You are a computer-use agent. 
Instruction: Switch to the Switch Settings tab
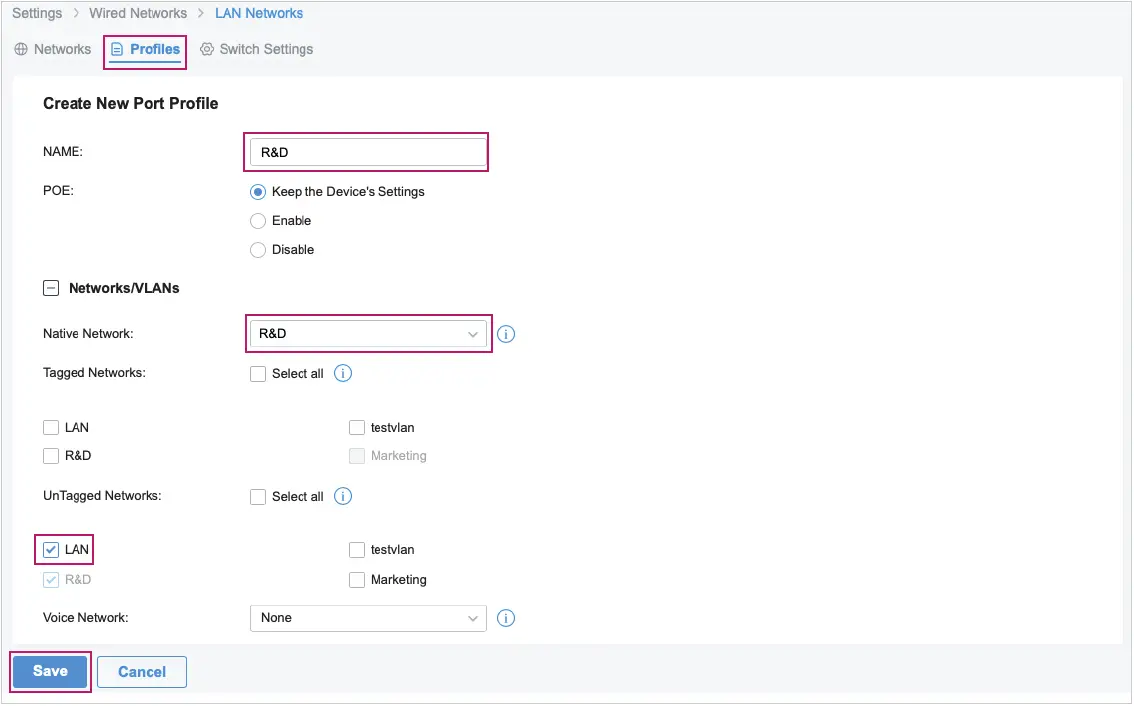[x=267, y=48]
